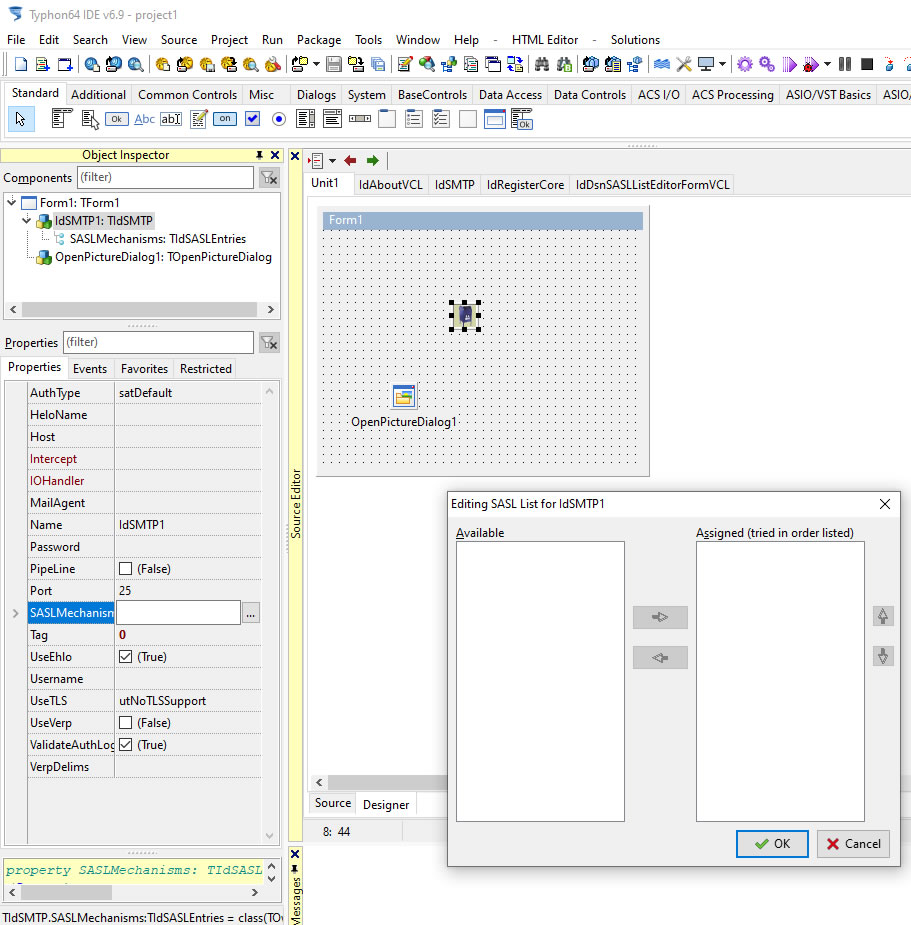Click the Find binoculars toolbar icon

(x=542, y=64)
